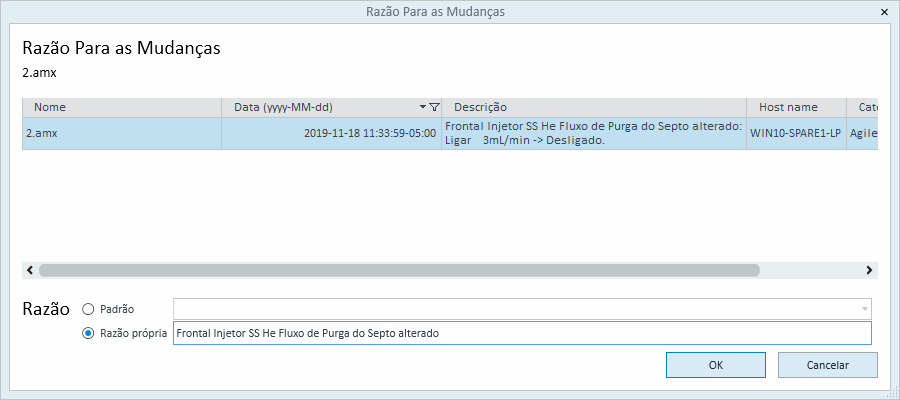Click the Descrição column header
The height and width of the screenshot is (400, 900).
coord(594,107)
